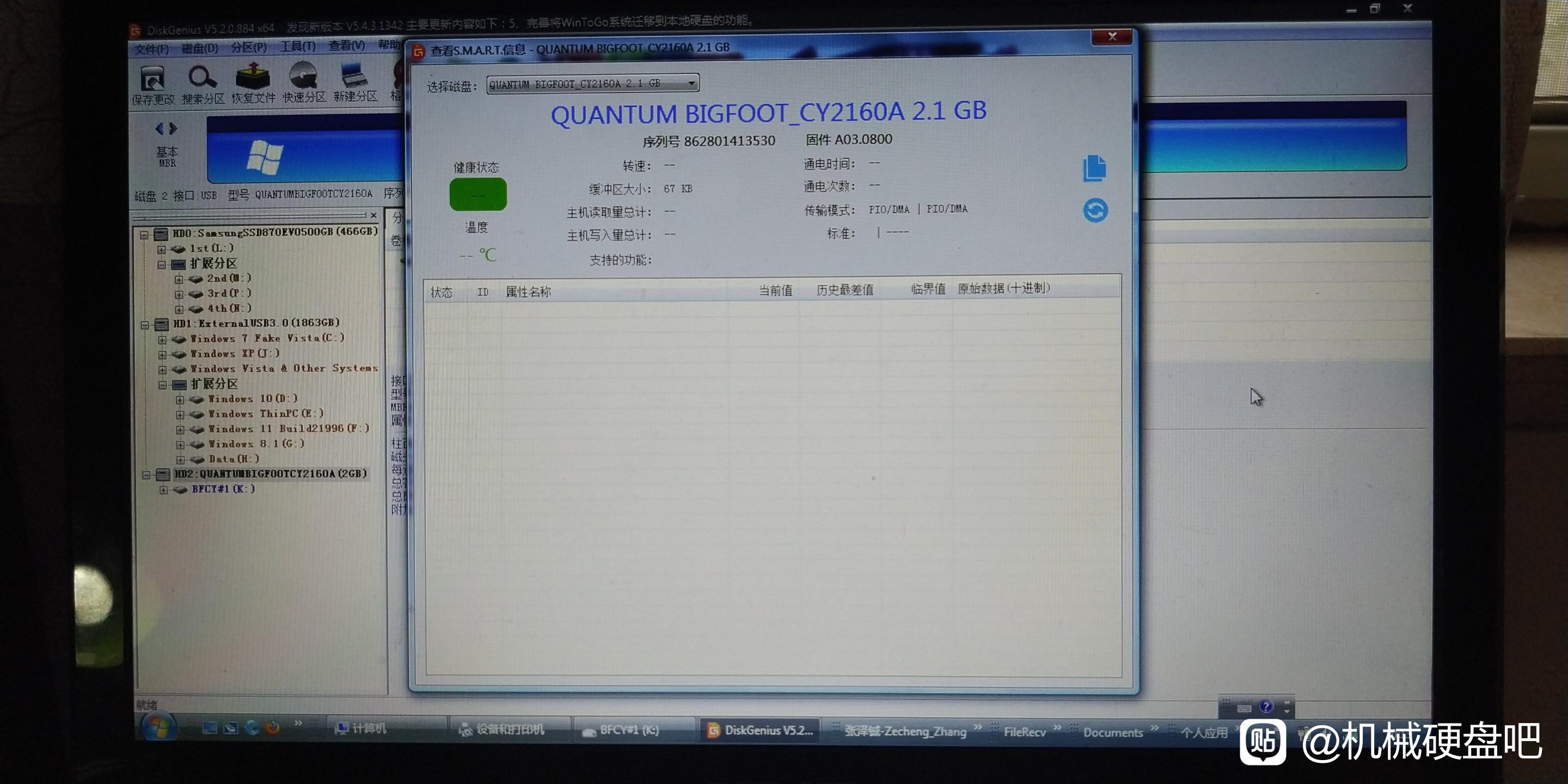Collapse the HD2 QUANTUM BIGFOOT node
1568x784 pixels.
coord(146,475)
